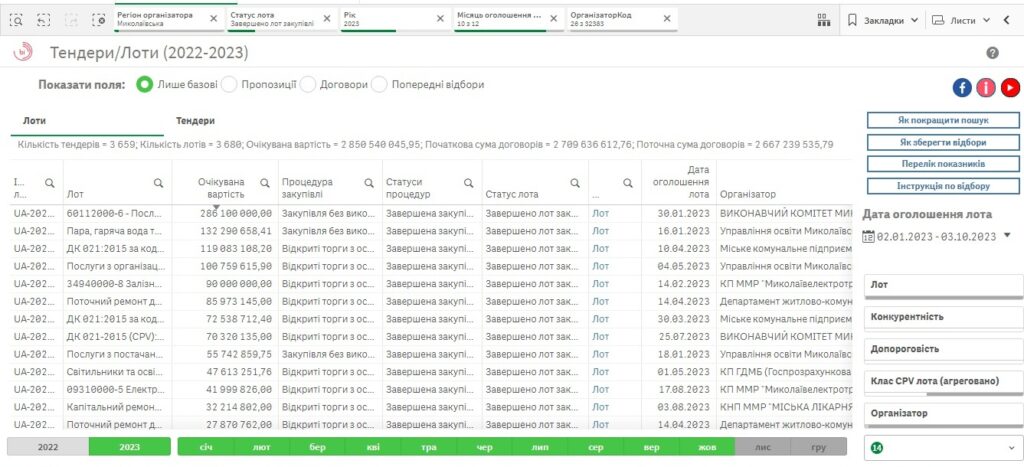Click the red info icon
The image size is (1024, 467).
pos(986,88)
